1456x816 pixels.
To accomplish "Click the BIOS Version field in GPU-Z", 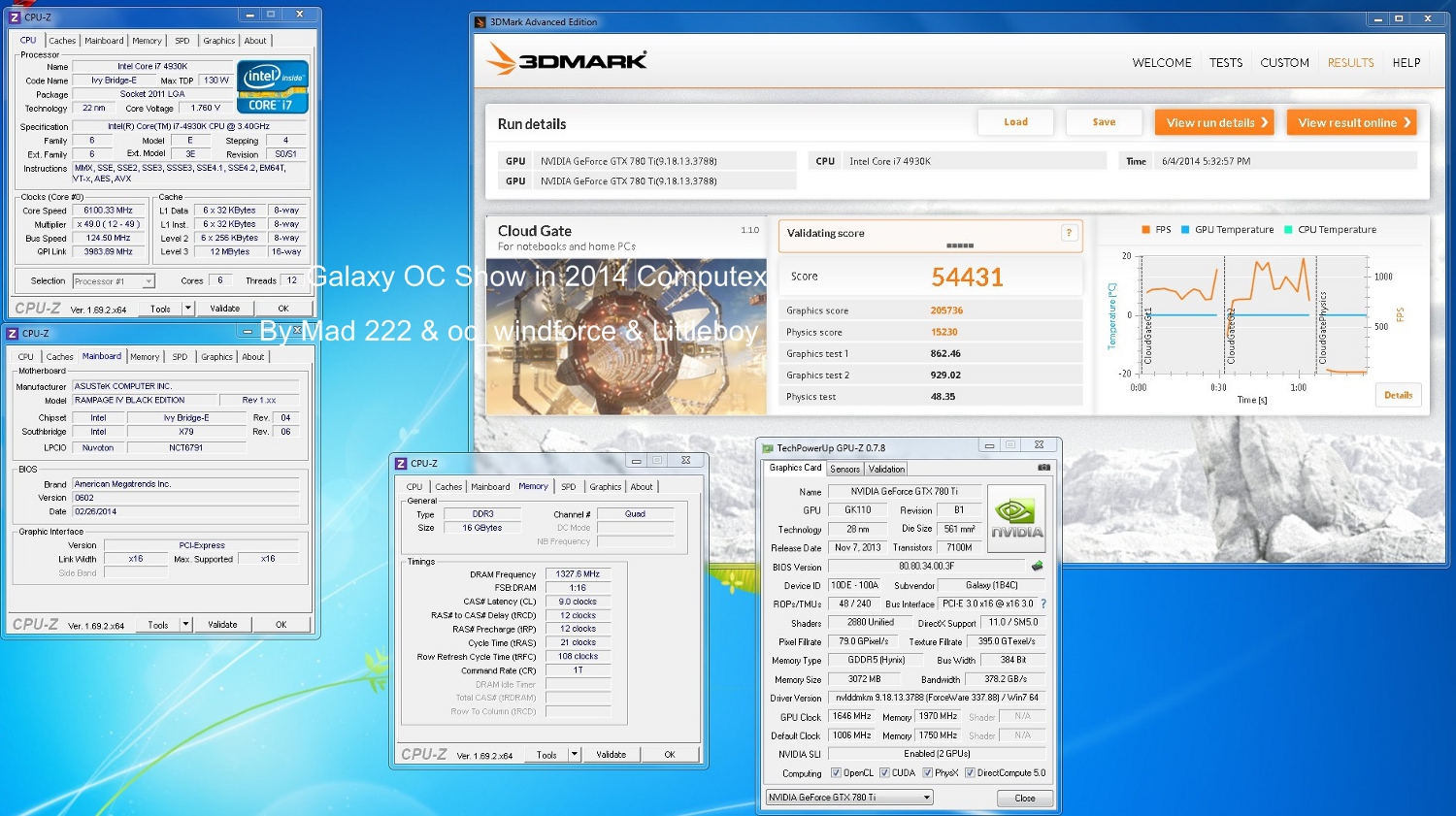I will tap(926, 567).
